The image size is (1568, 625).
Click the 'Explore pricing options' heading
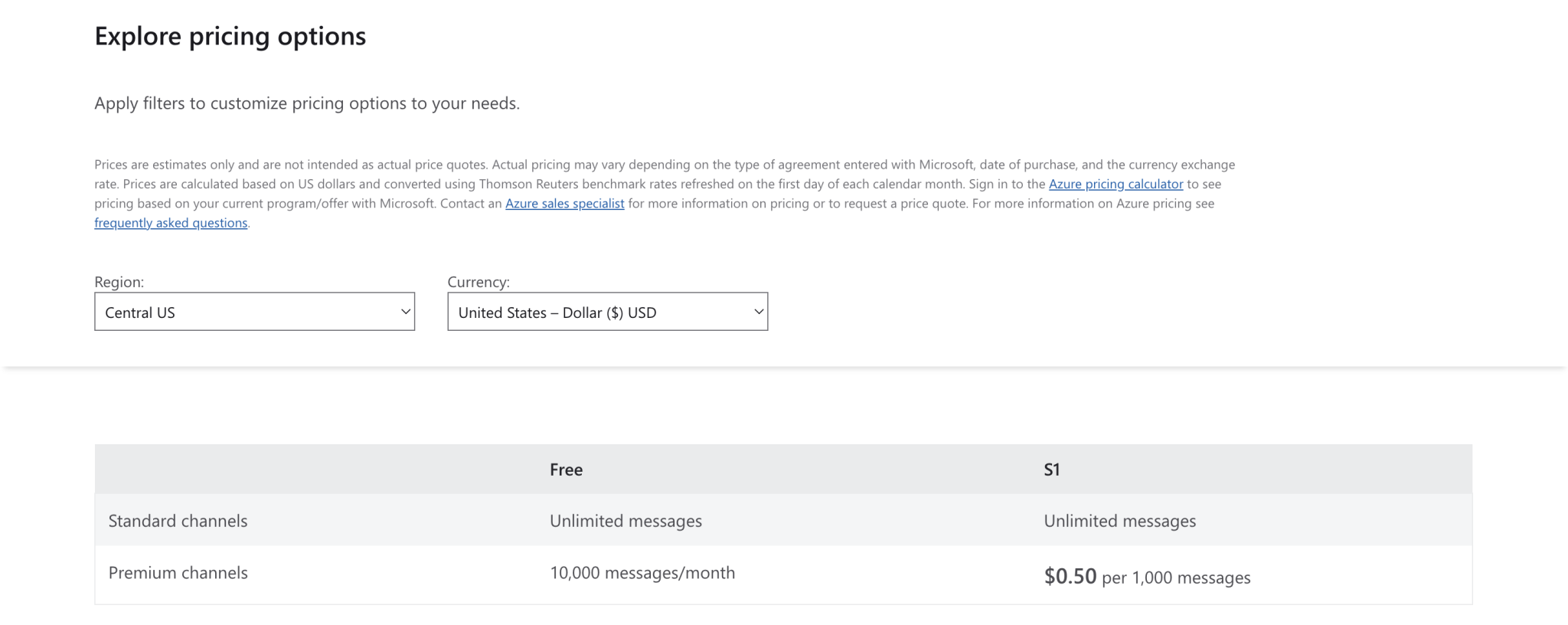pos(230,36)
